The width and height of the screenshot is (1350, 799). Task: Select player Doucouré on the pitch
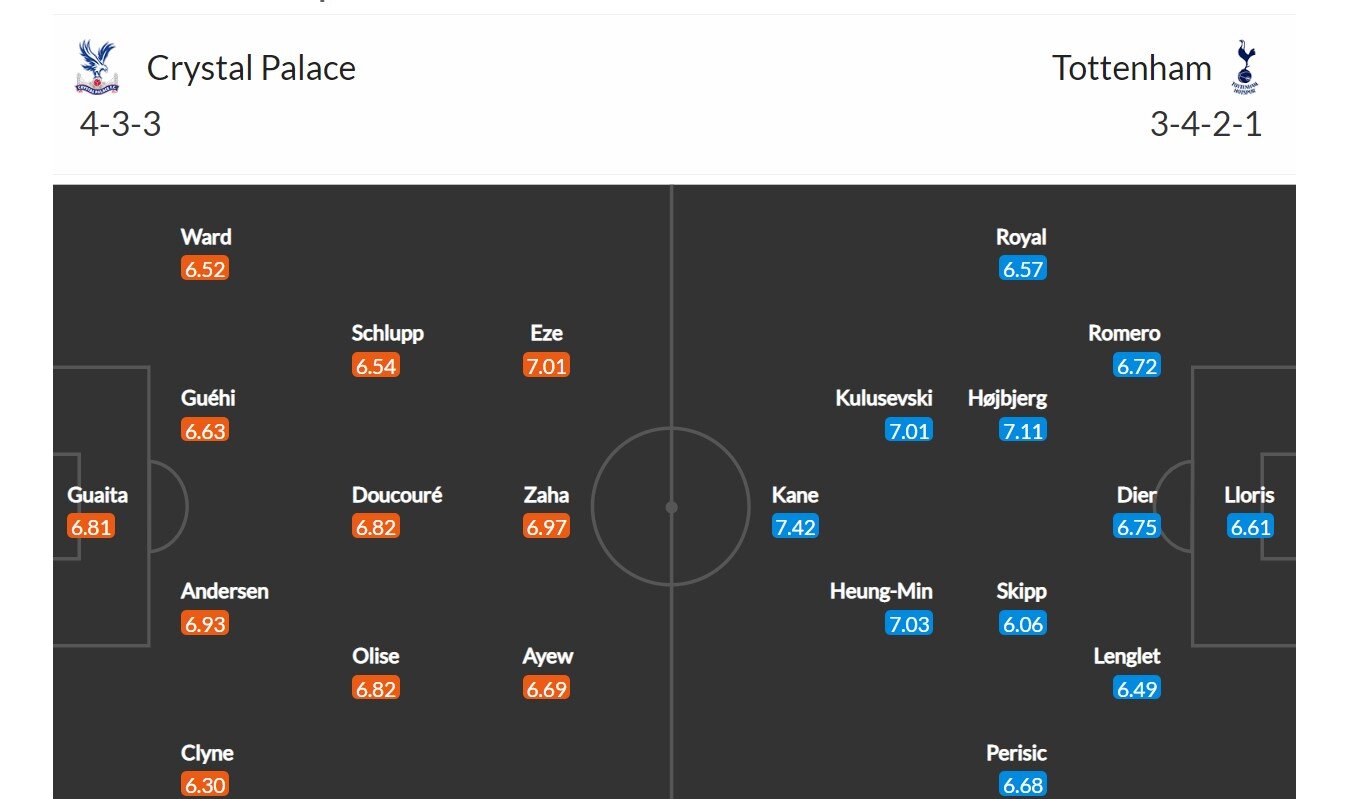tap(397, 495)
